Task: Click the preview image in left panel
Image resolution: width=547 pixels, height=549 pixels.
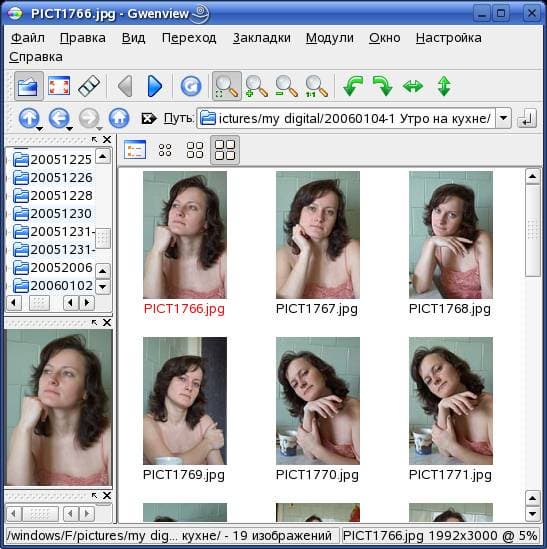Action: (x=58, y=408)
